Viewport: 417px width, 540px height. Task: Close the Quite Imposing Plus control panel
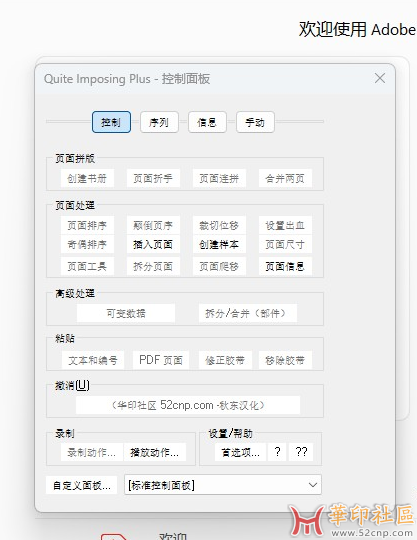[x=380, y=78]
